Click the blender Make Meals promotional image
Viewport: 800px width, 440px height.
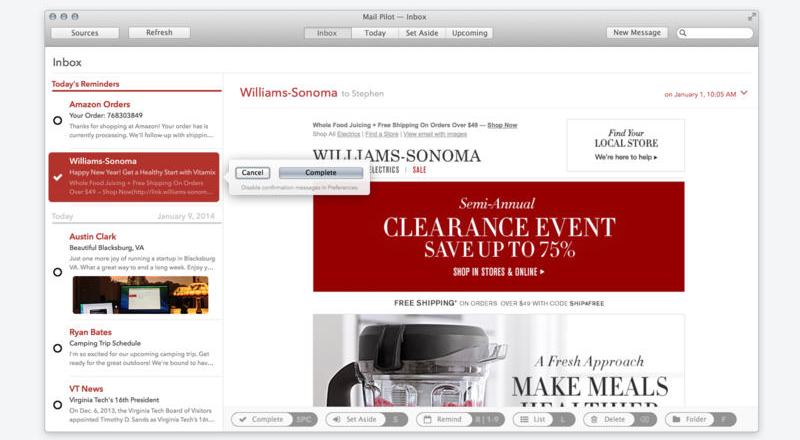pyautogui.click(x=498, y=360)
